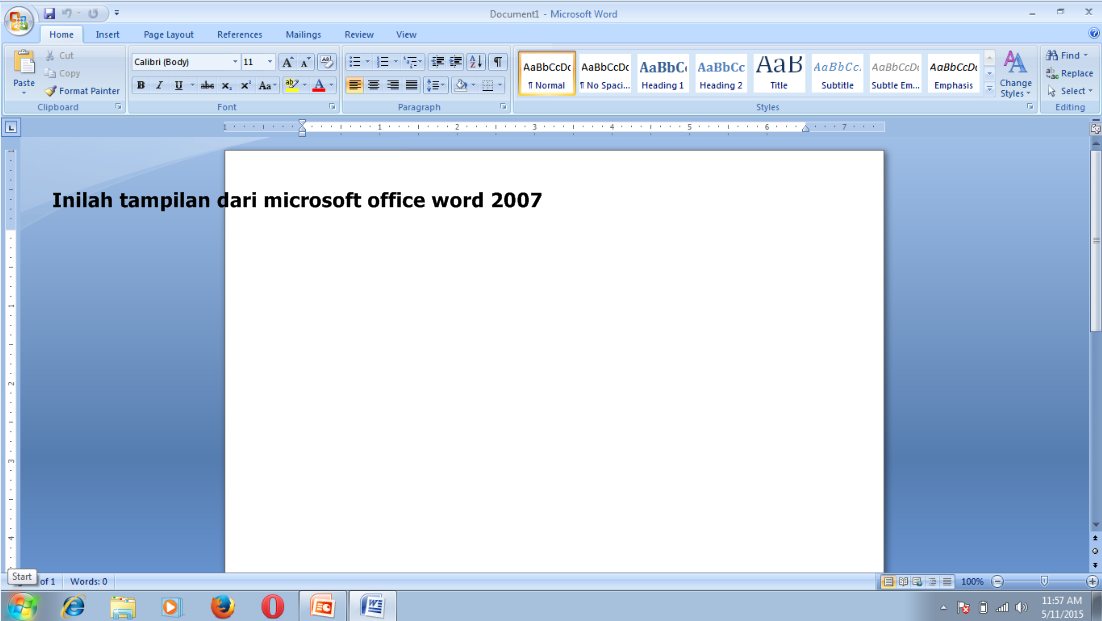This screenshot has height=621, width=1102.
Task: Copy the selected text
Action: [62, 73]
